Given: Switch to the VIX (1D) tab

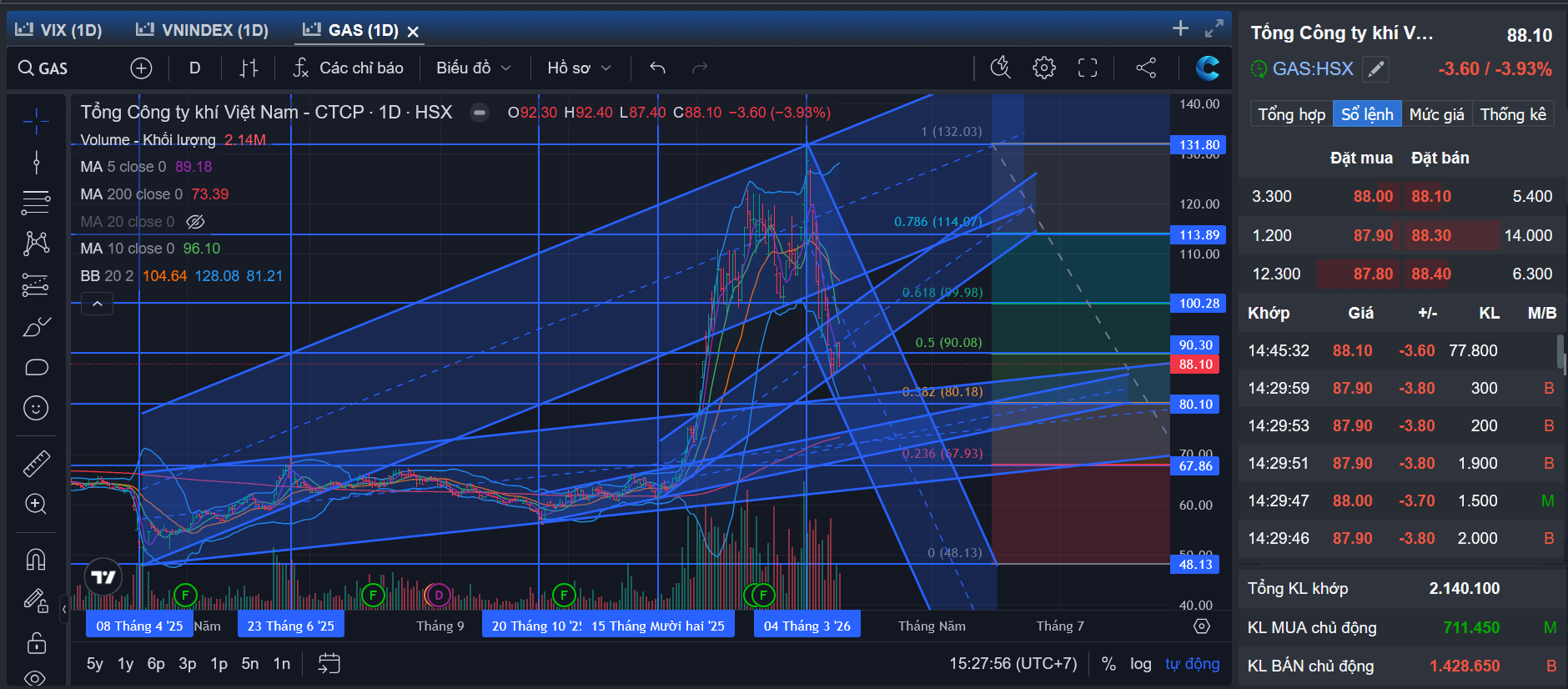Looking at the screenshot, I should coord(58,30).
